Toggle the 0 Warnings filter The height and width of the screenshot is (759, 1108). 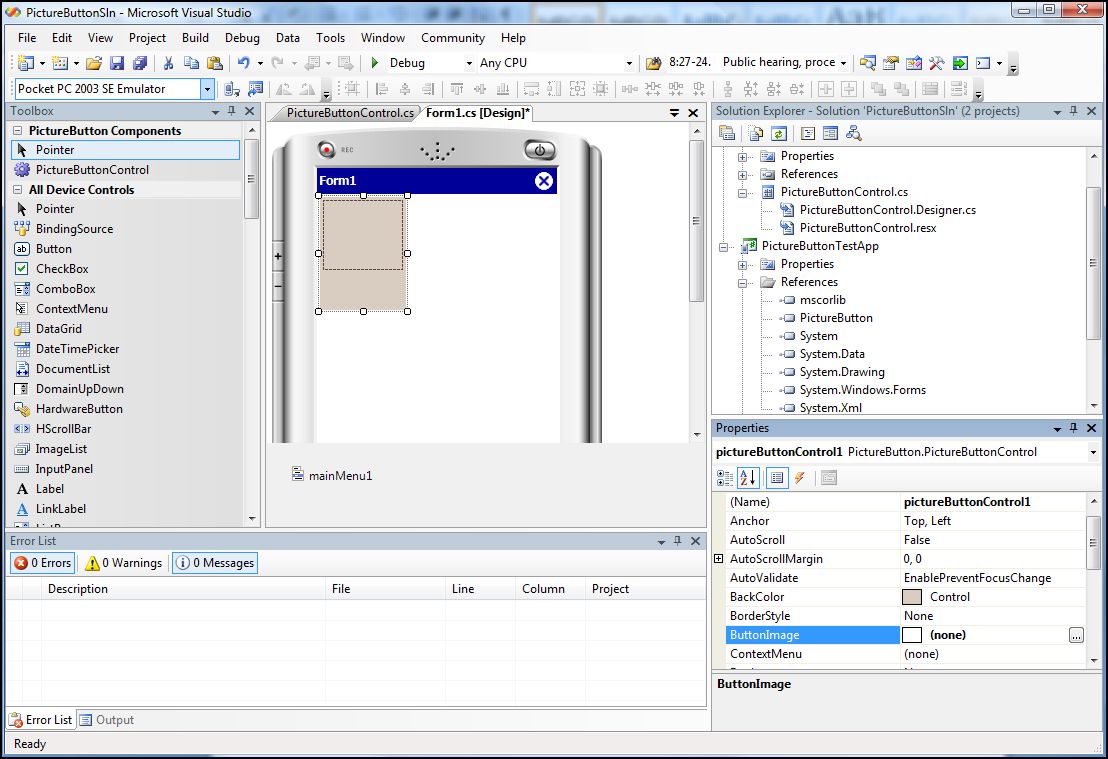tap(124, 563)
